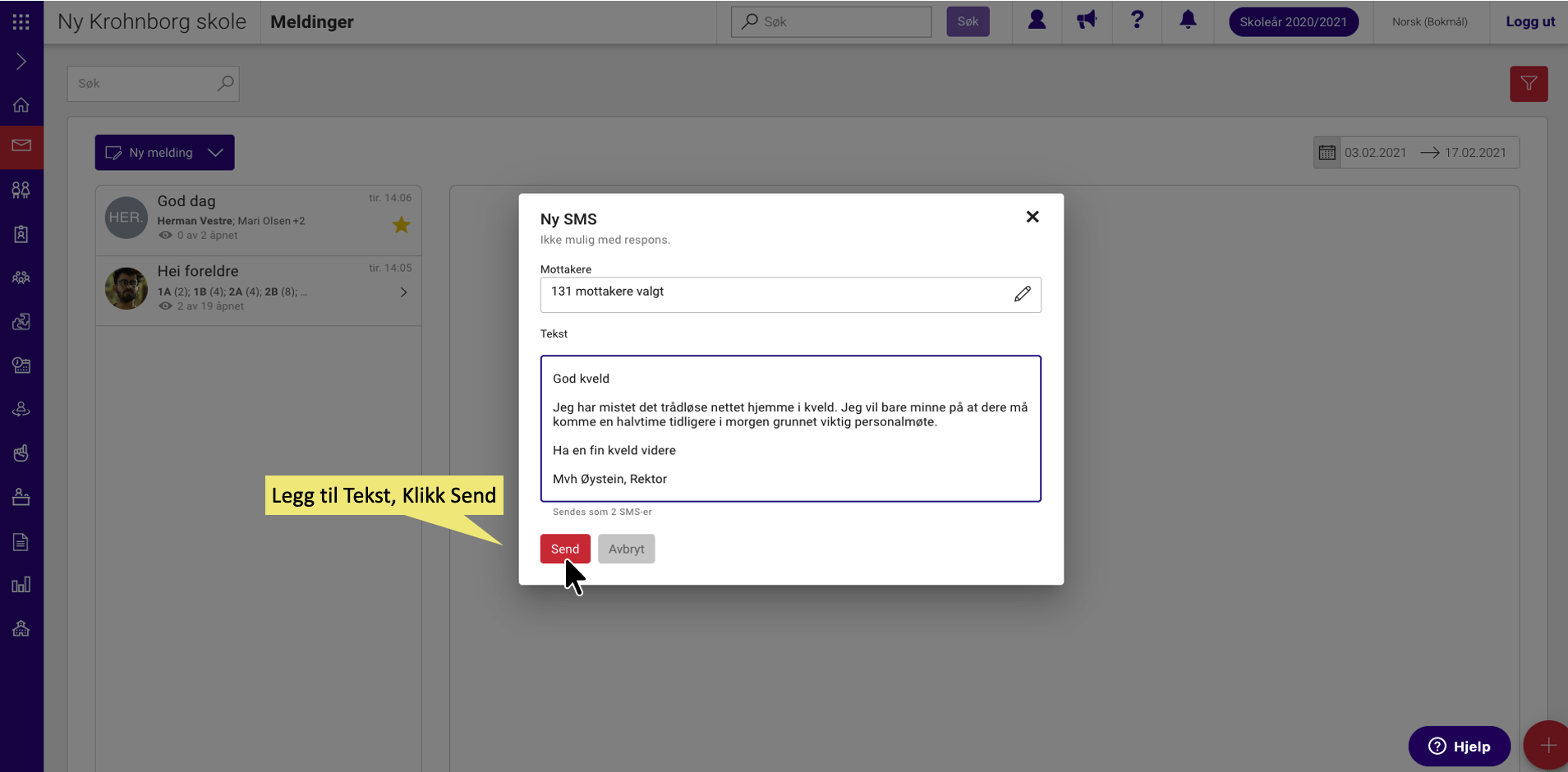The height and width of the screenshot is (772, 1568).
Task: Open the God dag message
Action: [x=259, y=220]
